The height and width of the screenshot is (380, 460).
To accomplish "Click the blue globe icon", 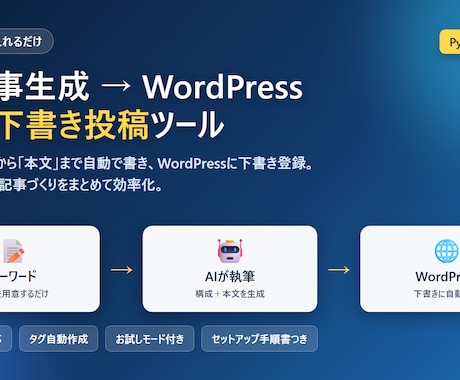I will click(447, 251).
